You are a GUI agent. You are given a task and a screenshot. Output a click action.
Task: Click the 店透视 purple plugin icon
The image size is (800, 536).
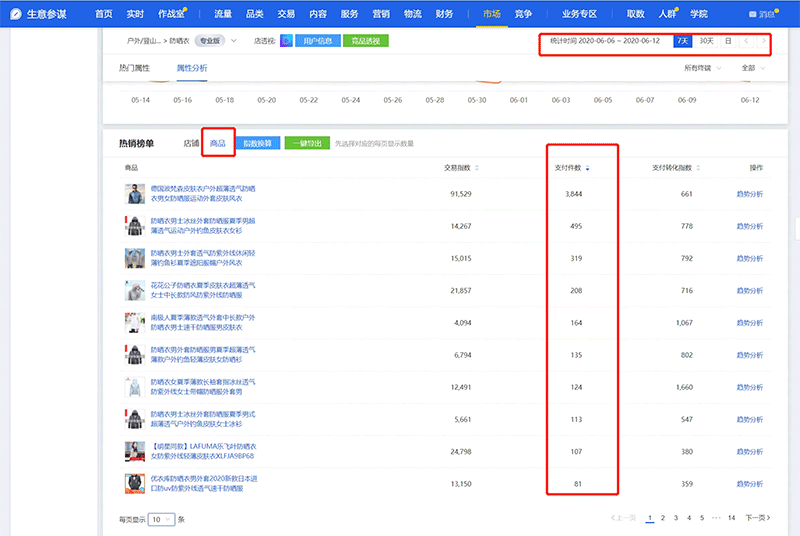(x=286, y=41)
